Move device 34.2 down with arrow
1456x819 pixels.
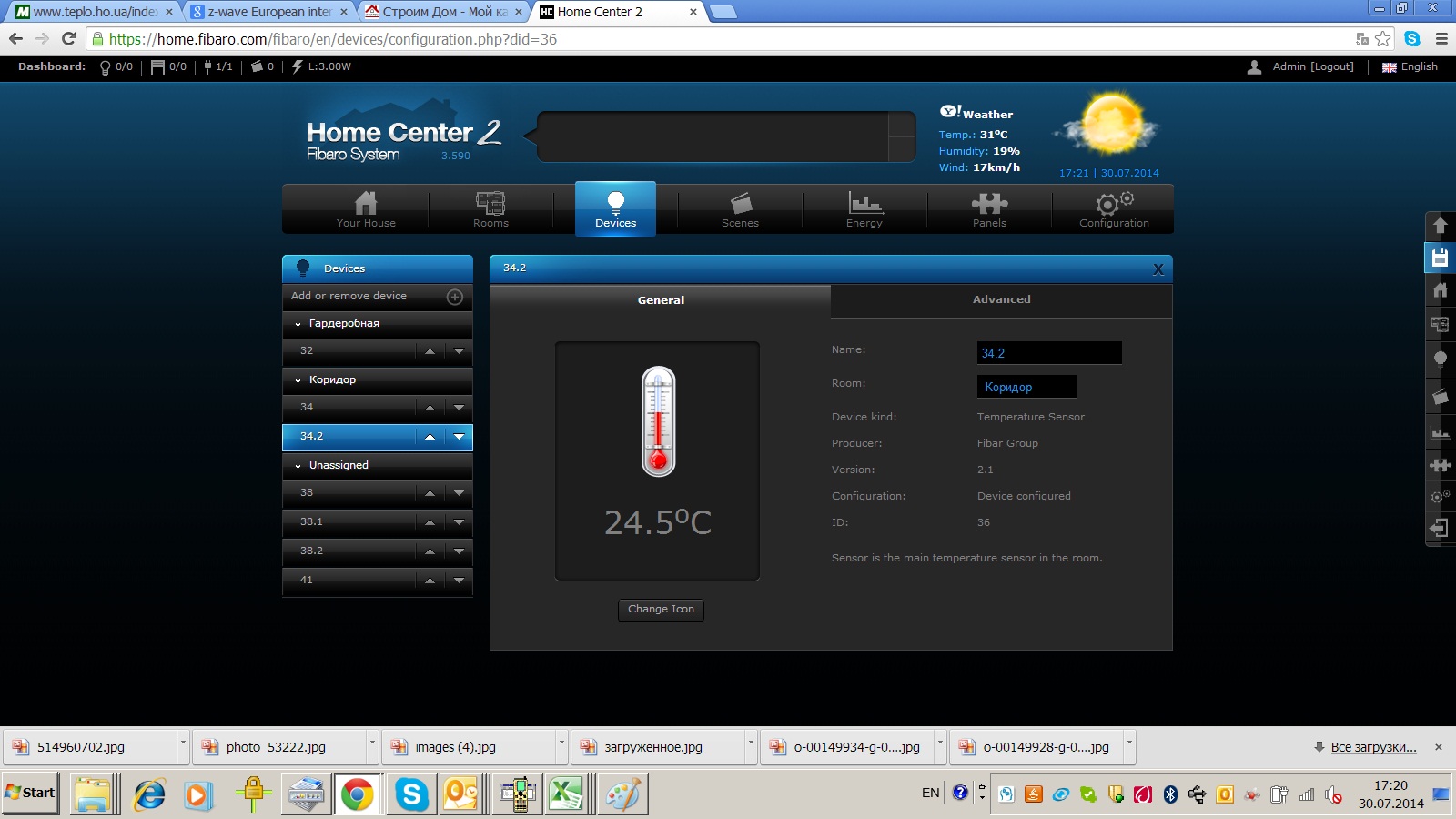pyautogui.click(x=459, y=437)
